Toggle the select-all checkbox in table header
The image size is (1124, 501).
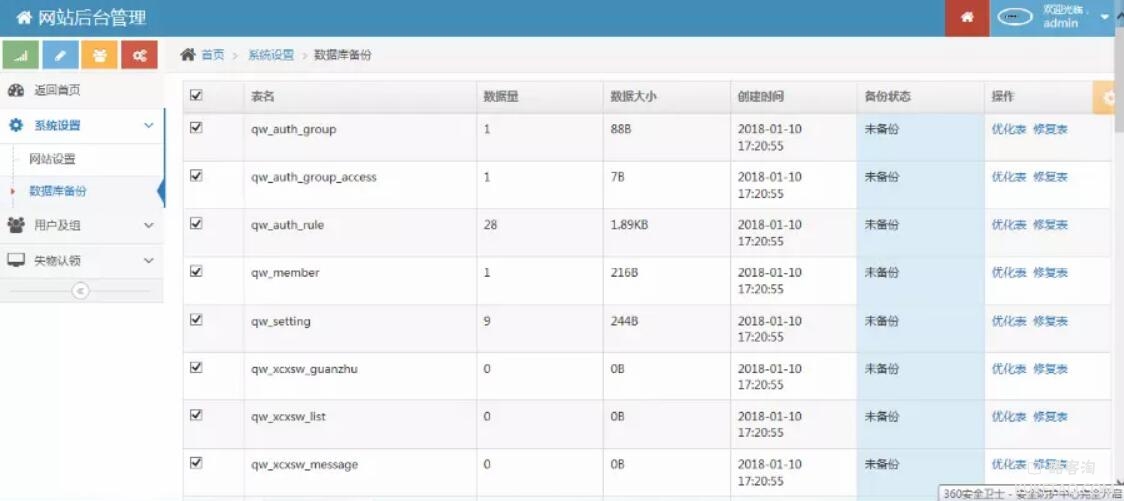click(196, 95)
